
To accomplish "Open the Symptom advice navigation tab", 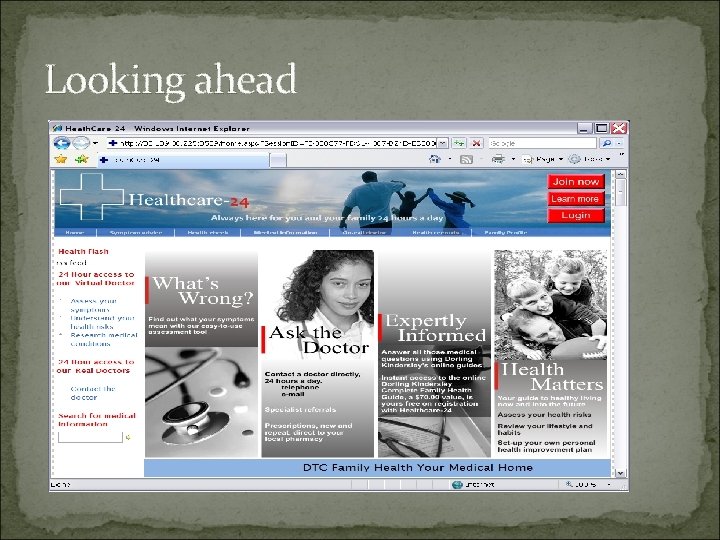I will pyautogui.click(x=136, y=232).
